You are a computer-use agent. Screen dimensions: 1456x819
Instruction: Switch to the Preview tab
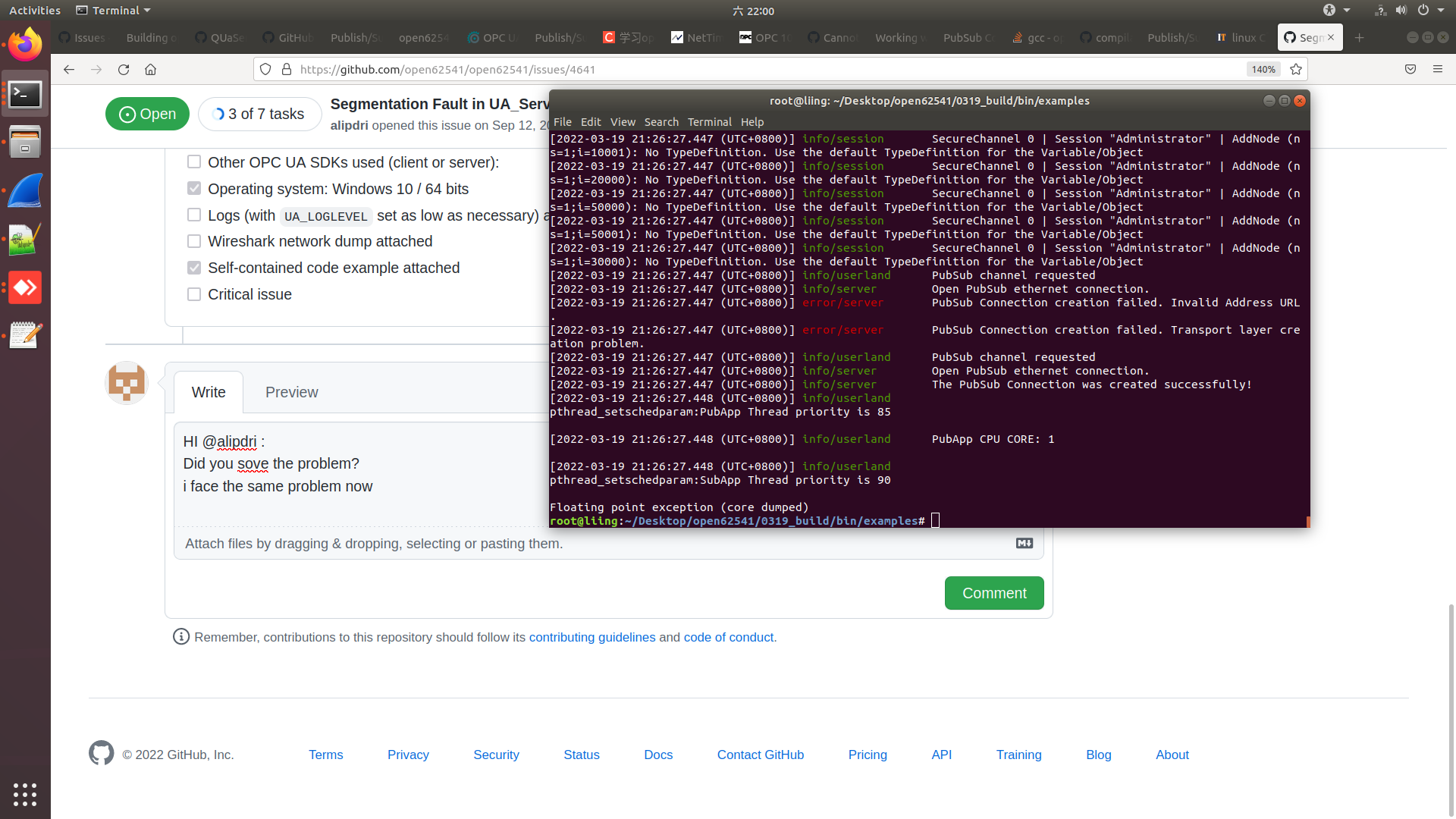(291, 392)
